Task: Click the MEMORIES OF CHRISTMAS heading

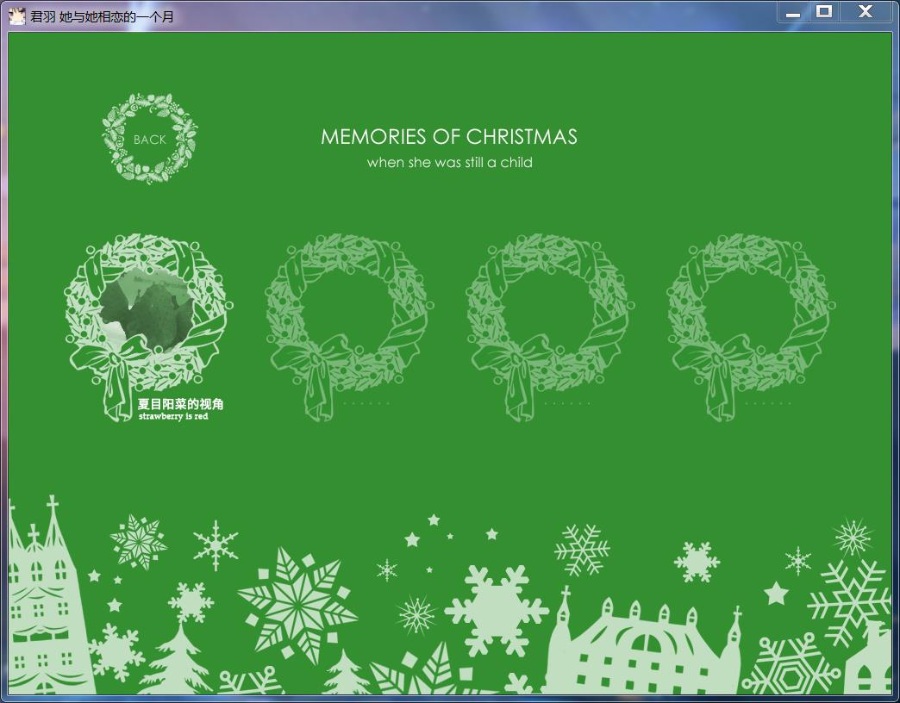Action: pos(449,137)
